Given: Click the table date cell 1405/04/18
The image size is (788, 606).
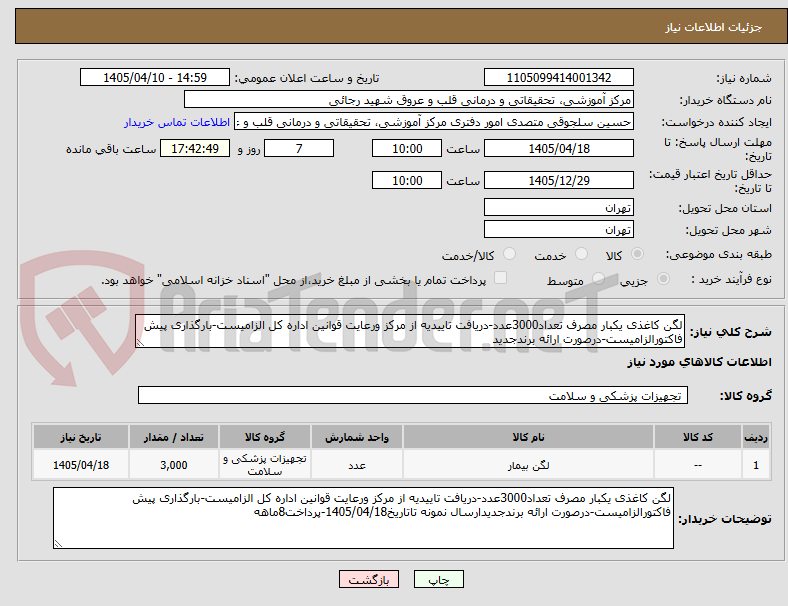Looking at the screenshot, I should (x=81, y=465).
